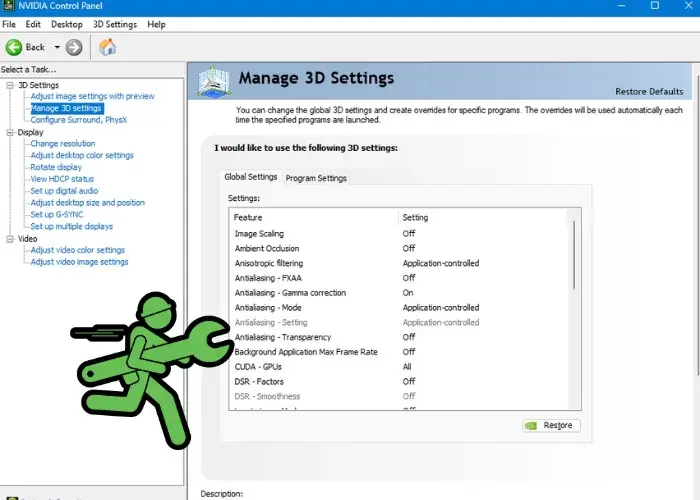Open the Back history dropdown arrow
700x500 pixels.
click(57, 47)
